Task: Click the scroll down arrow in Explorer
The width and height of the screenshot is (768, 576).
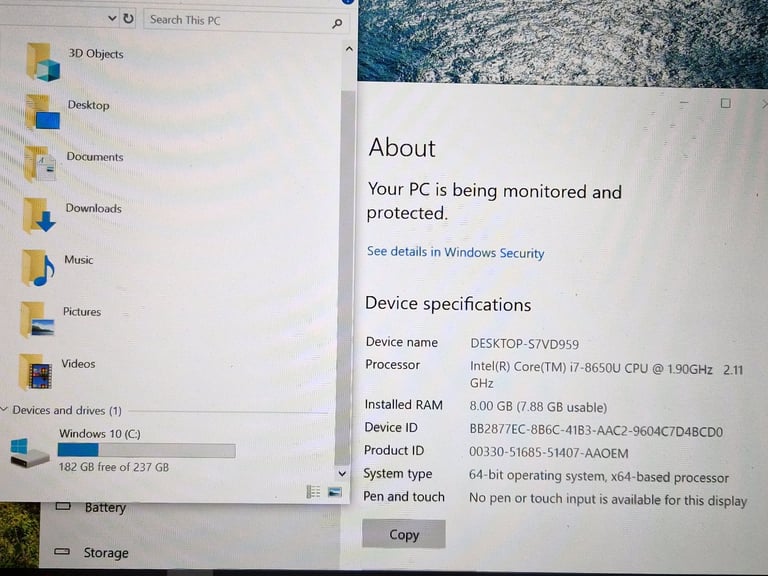Action: 342,474
